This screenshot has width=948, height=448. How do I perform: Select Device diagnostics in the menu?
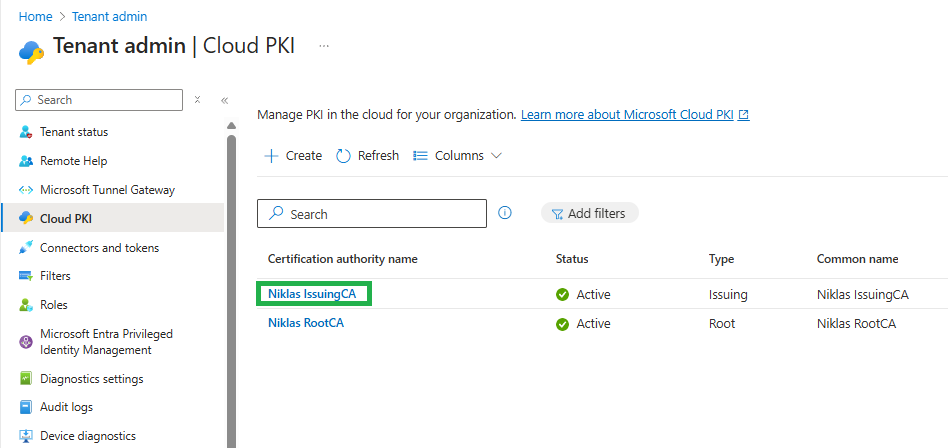click(x=87, y=436)
